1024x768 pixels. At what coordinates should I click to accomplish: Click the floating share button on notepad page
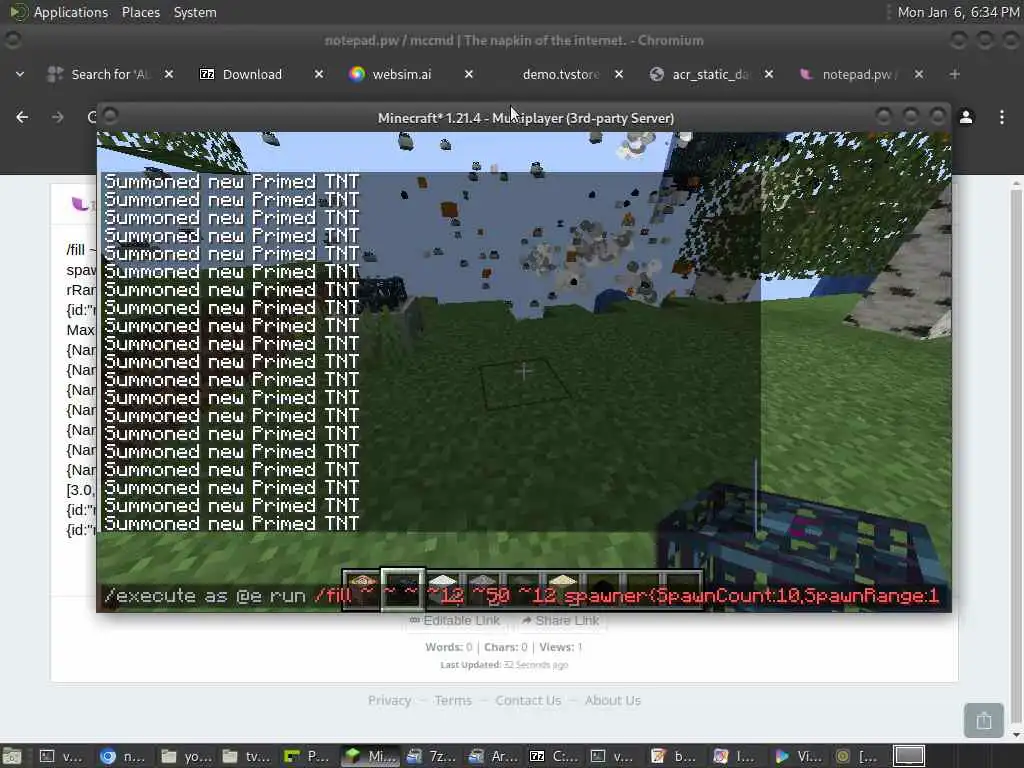(984, 720)
